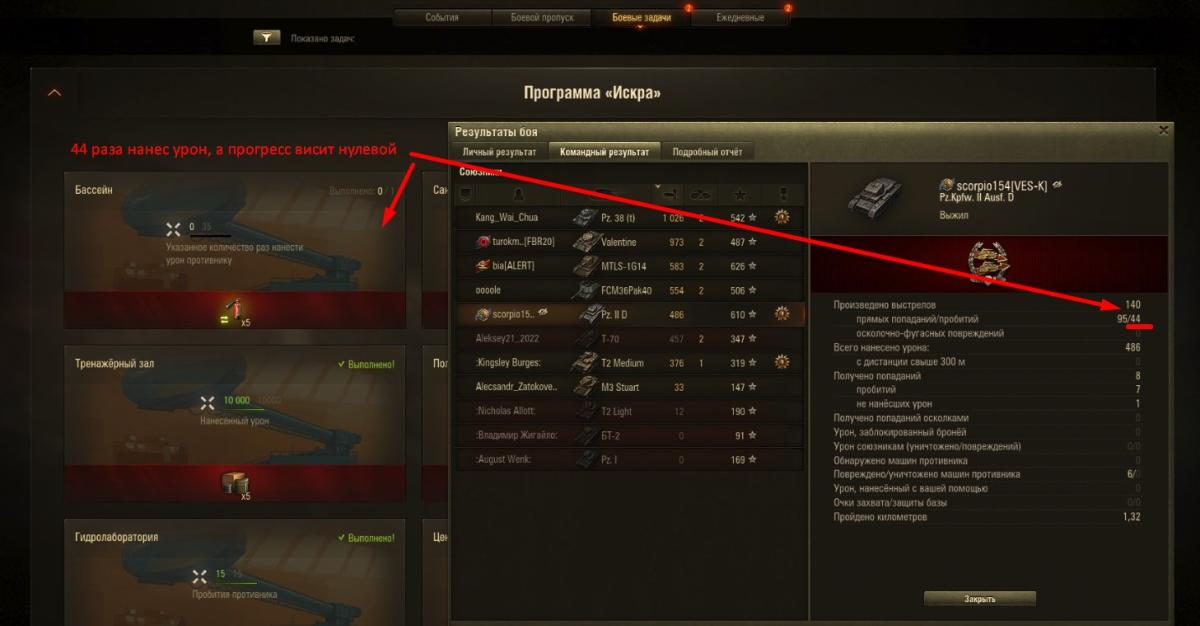The height and width of the screenshot is (626, 1200).
Task: Sort team list by experience star icon
Action: coord(742,193)
